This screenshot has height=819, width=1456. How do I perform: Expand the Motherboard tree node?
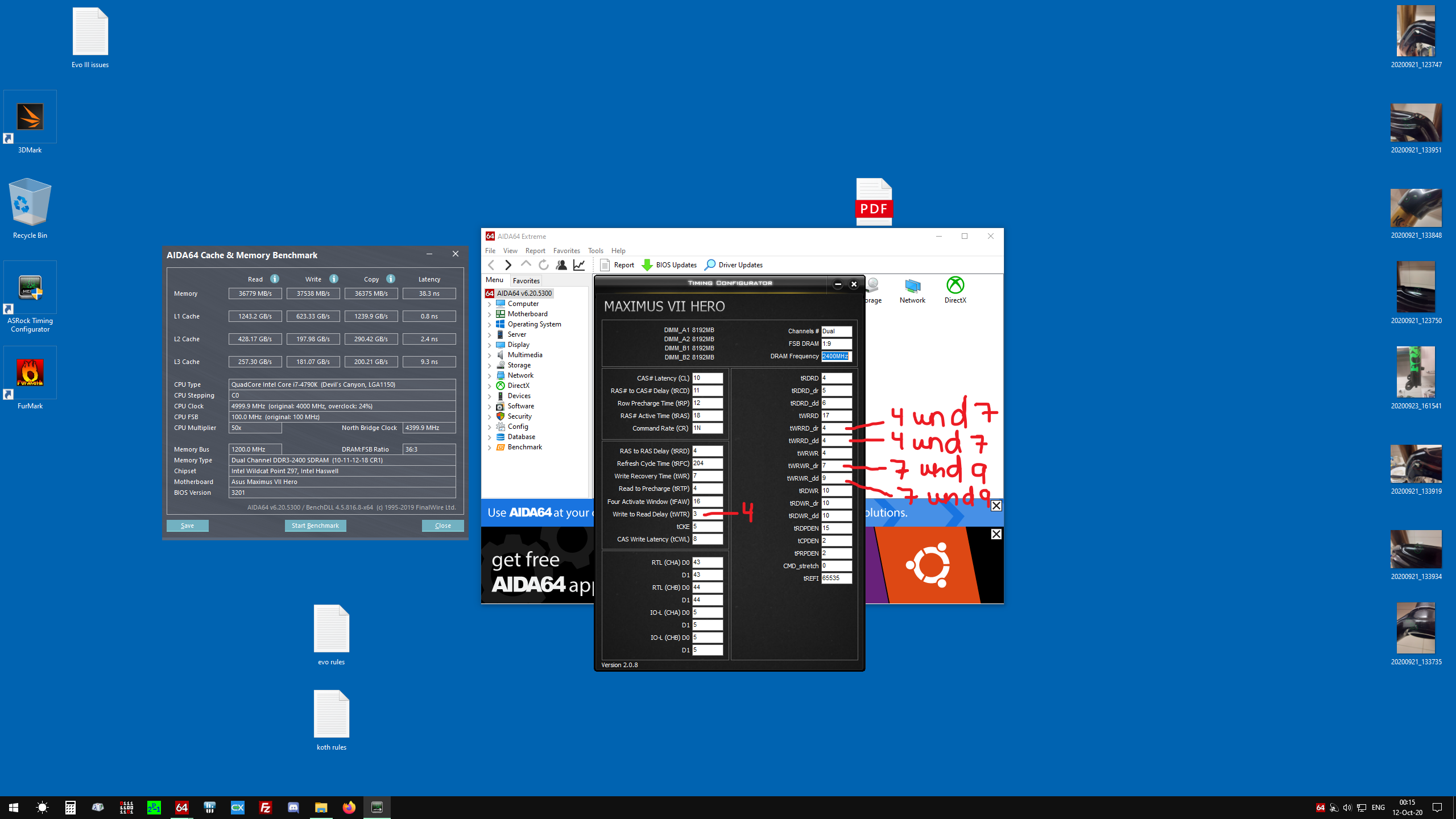[490, 315]
